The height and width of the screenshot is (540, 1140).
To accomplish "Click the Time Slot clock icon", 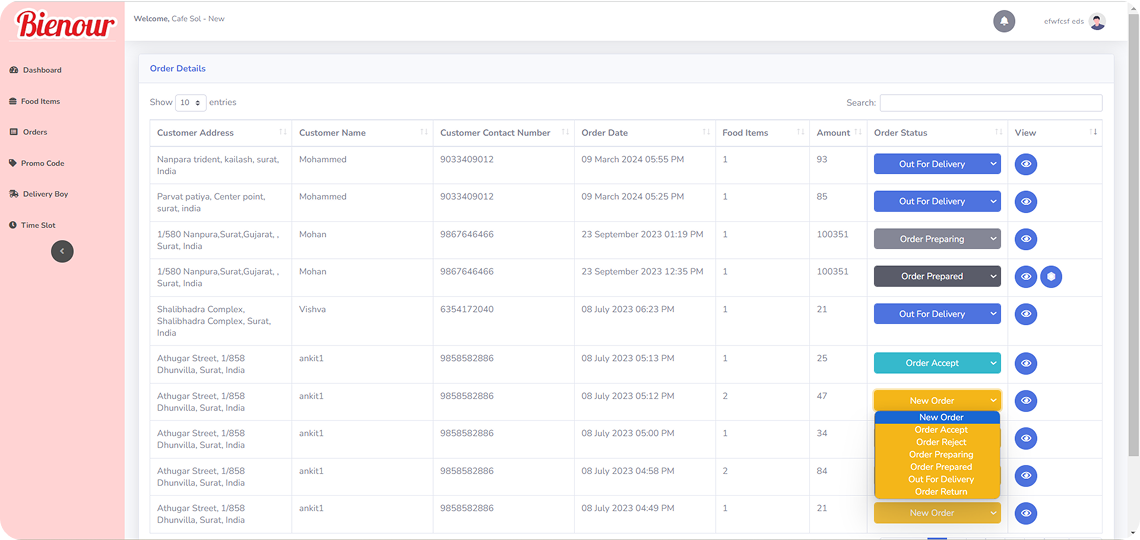I will click(x=12, y=225).
